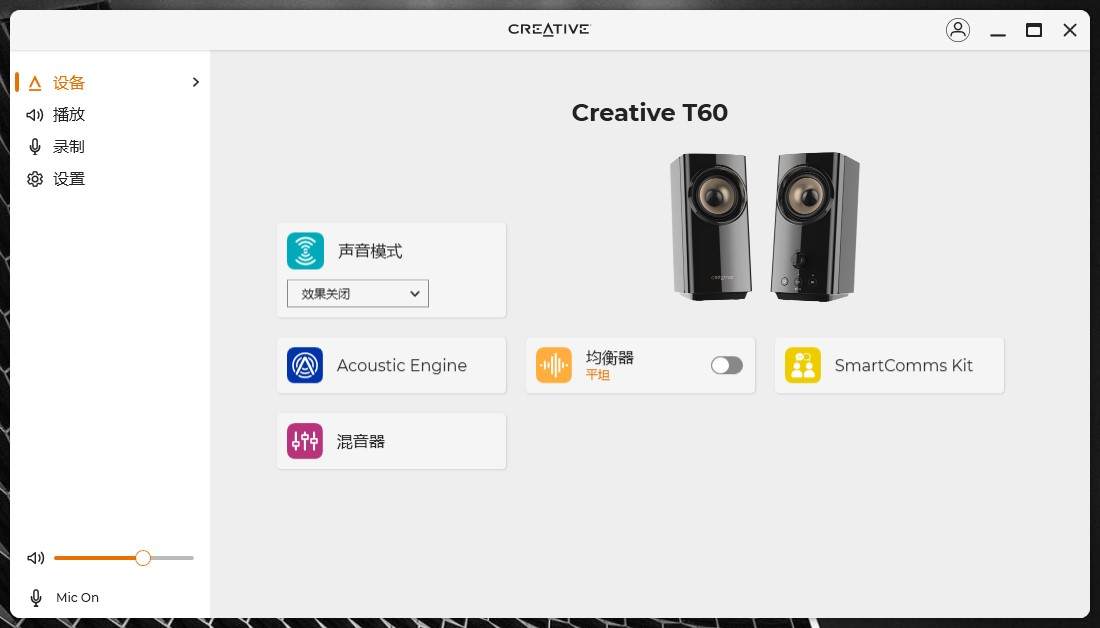Screen dimensions: 1100x628
Task: Expand the 设备 chevron arrow
Action: point(196,82)
